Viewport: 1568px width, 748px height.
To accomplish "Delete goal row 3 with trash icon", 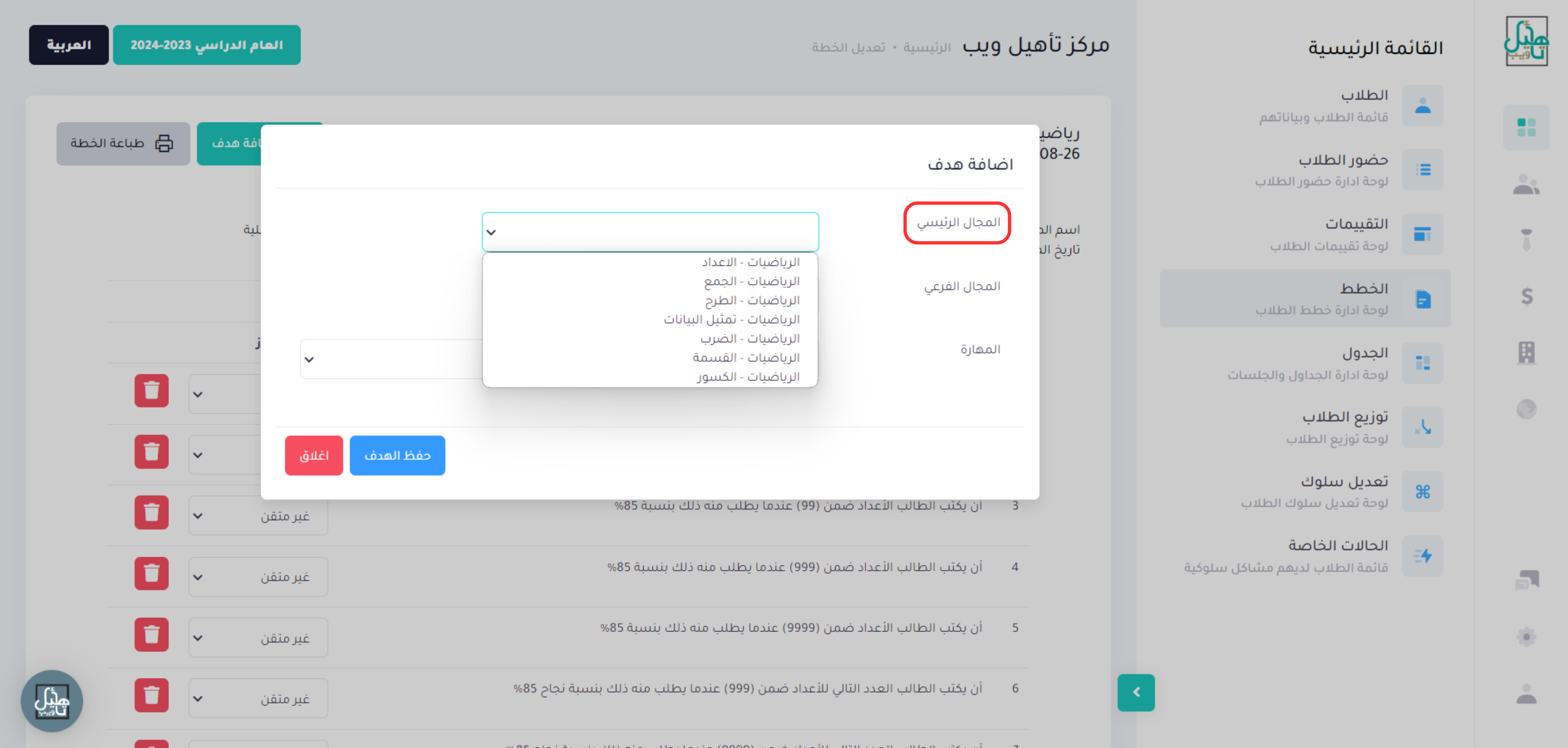I will (x=151, y=512).
